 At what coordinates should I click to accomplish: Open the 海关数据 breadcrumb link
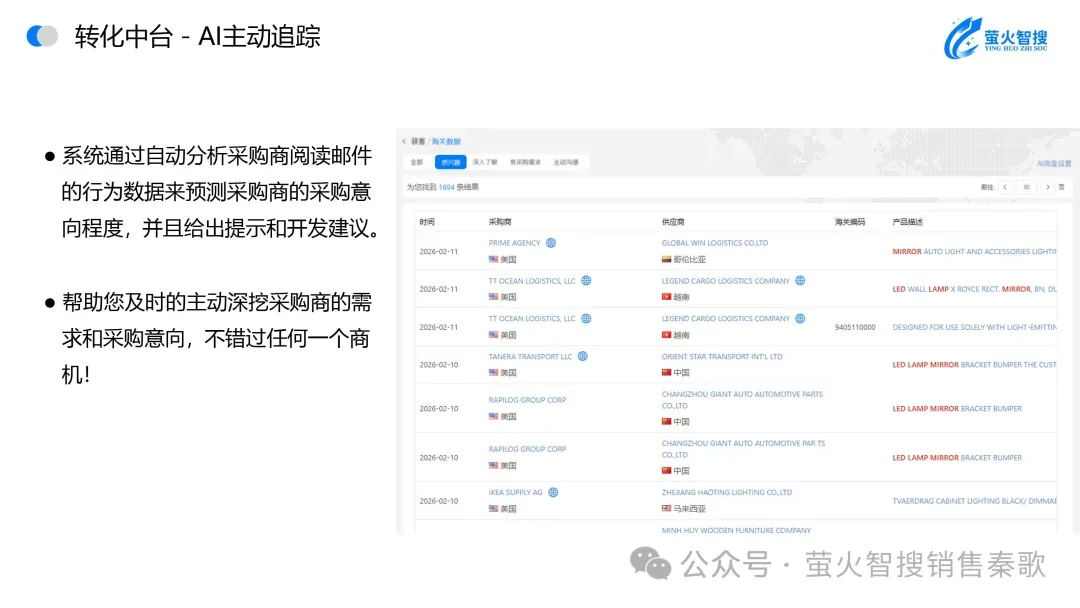[446, 141]
